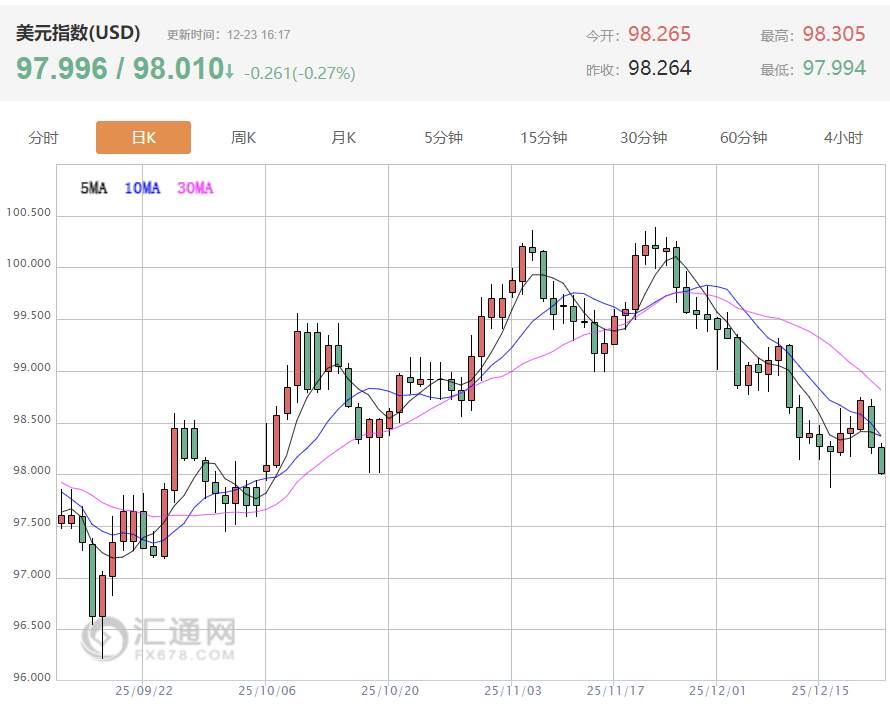890x704 pixels.
Task: Toggle the blue 10MA legend label
Action: [x=142, y=188]
